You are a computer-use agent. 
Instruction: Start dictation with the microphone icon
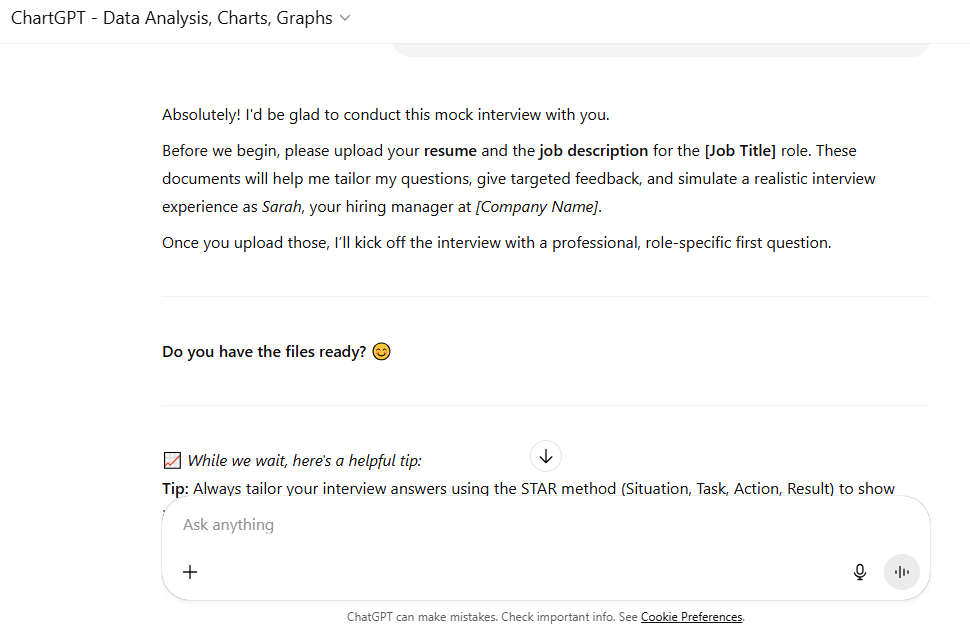[859, 572]
